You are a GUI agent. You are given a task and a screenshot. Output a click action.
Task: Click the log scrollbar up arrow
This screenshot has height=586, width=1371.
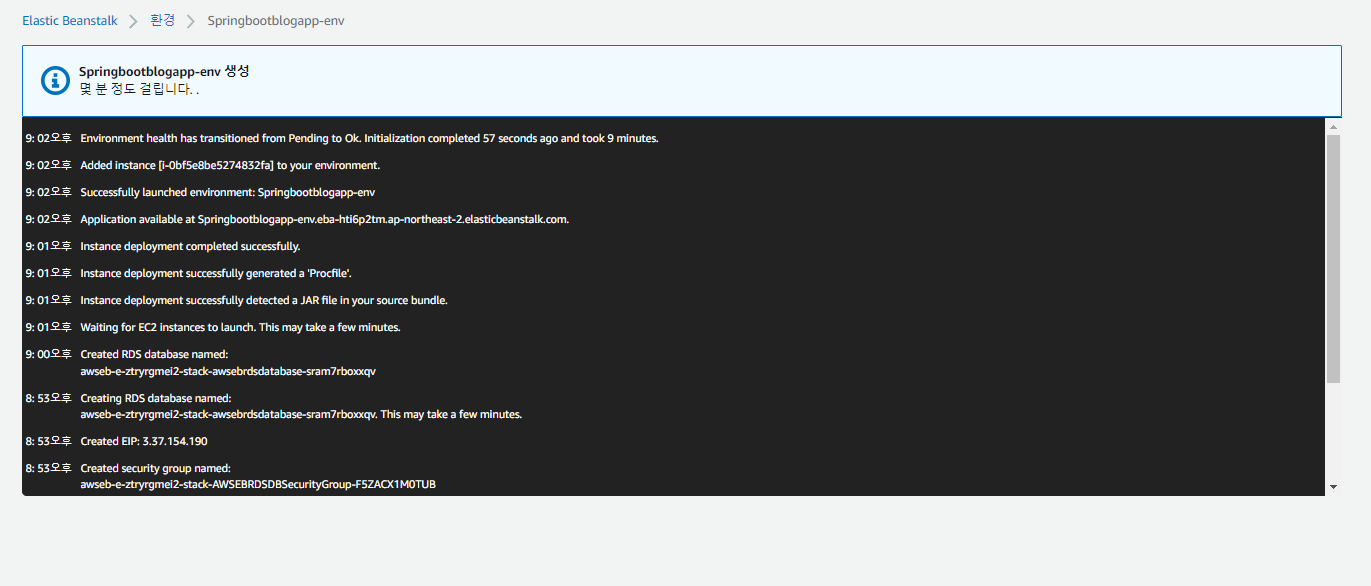[x=1333, y=126]
